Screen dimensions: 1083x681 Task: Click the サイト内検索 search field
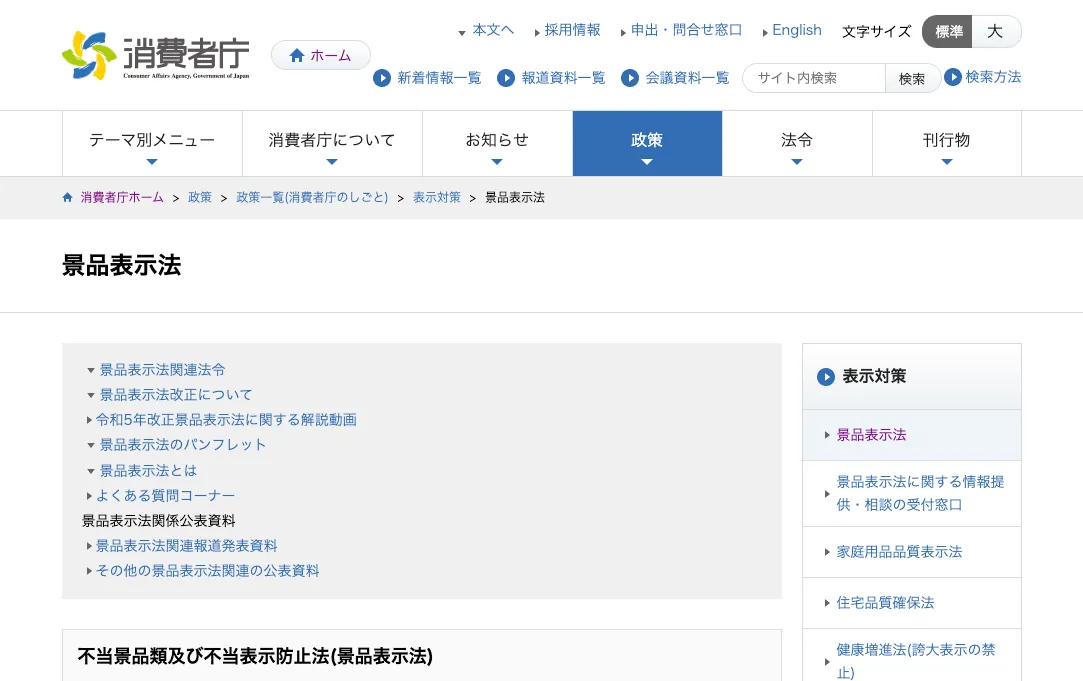814,78
